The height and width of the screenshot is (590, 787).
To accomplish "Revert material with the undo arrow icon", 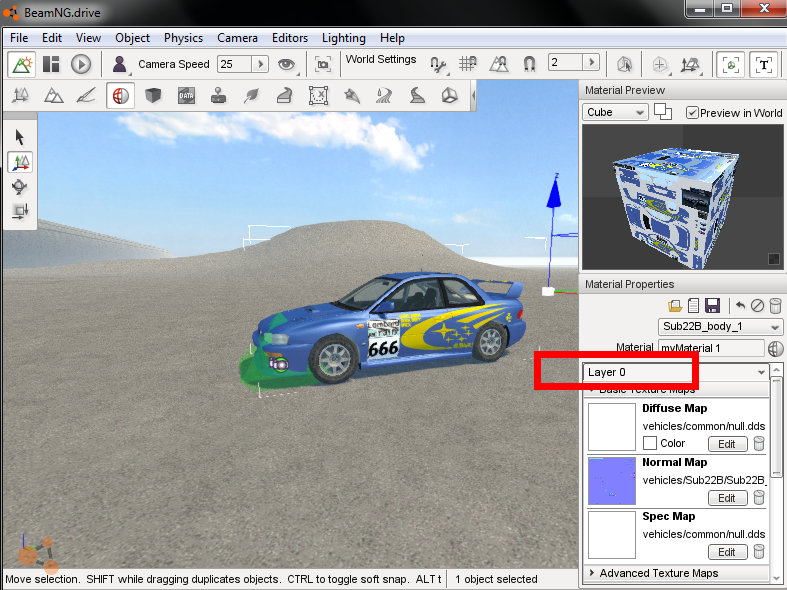I will [740, 305].
